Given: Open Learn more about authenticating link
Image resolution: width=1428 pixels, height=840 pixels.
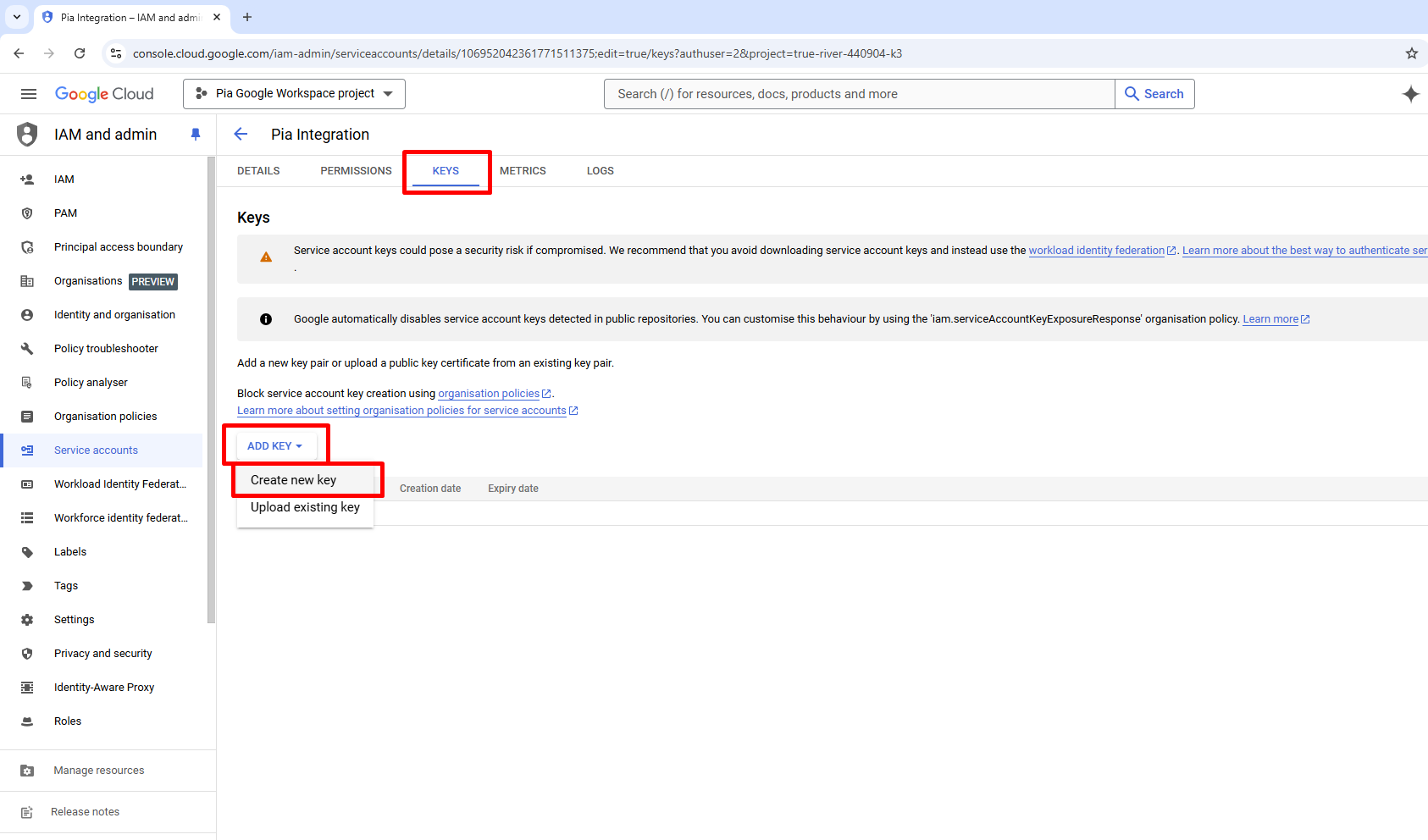Looking at the screenshot, I should 1304,251.
